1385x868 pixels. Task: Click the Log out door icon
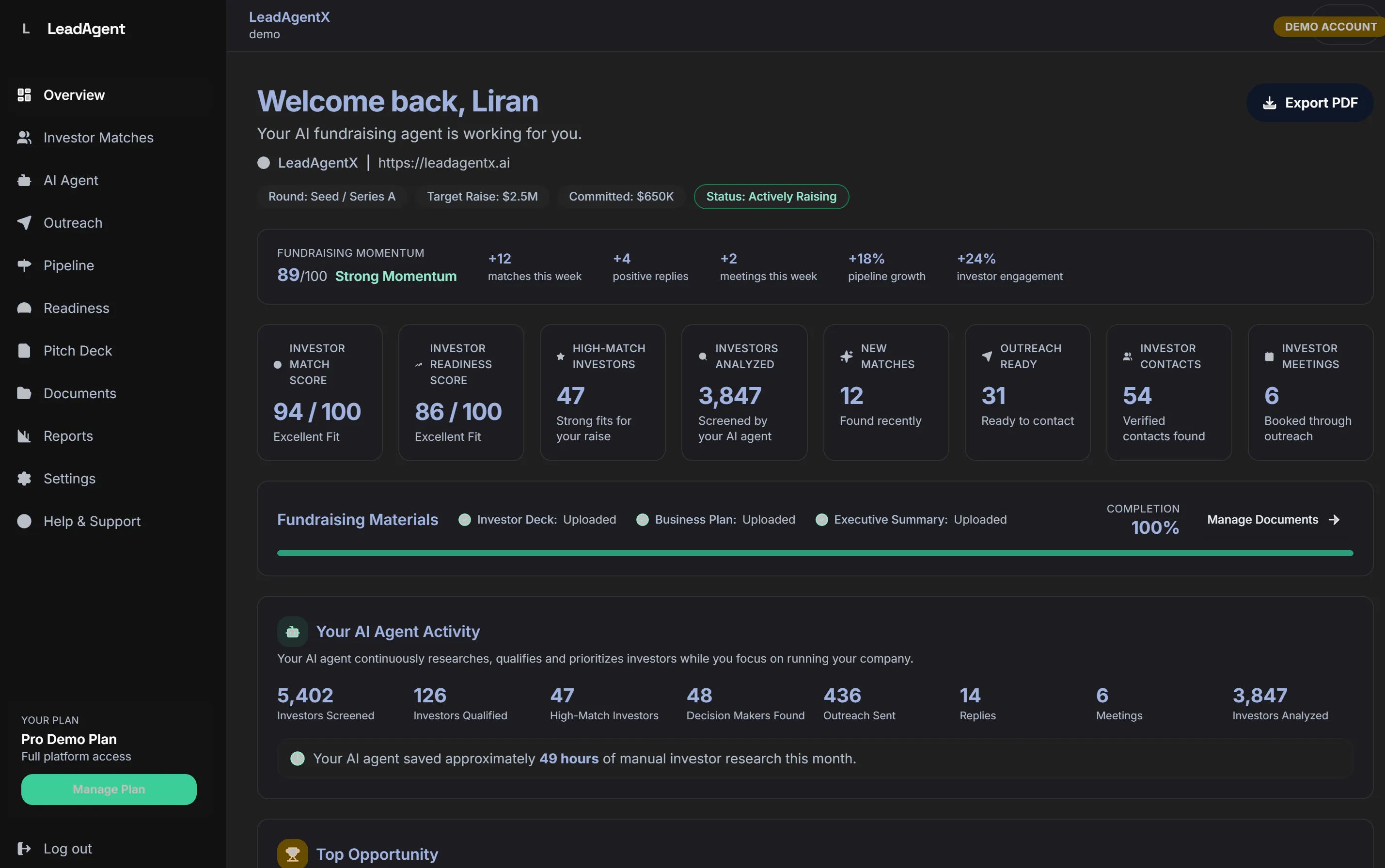tap(24, 849)
